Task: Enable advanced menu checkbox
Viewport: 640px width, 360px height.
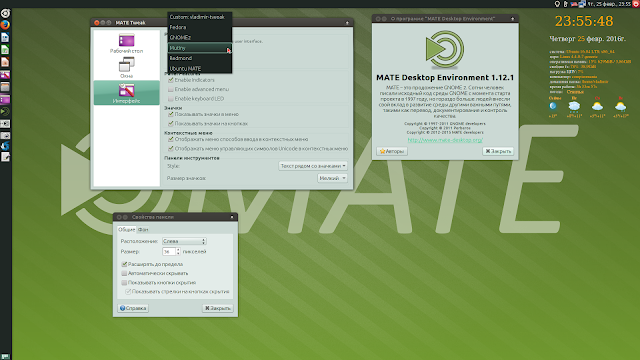Action: [171, 89]
